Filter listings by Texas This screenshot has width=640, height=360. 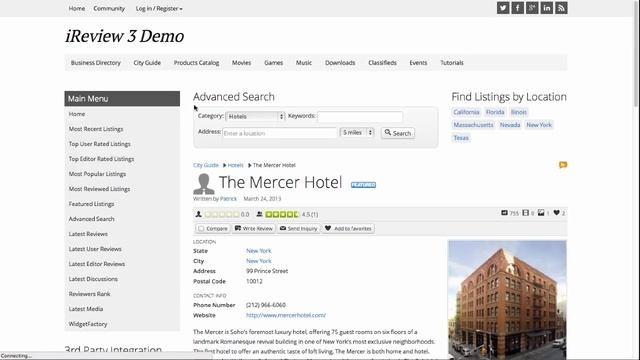pos(461,138)
